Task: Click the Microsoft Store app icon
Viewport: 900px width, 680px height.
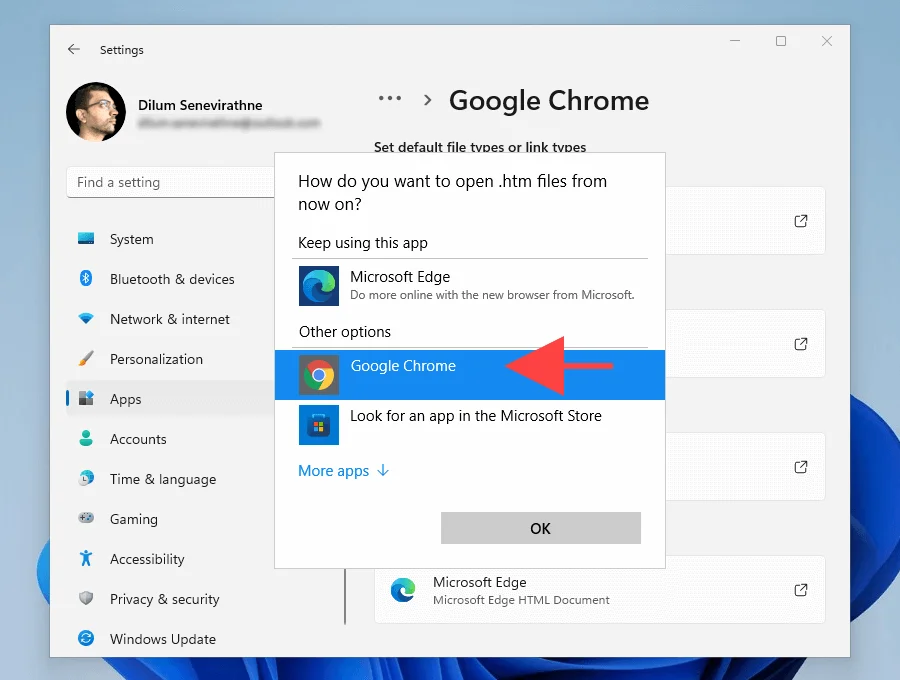Action: coord(319,425)
